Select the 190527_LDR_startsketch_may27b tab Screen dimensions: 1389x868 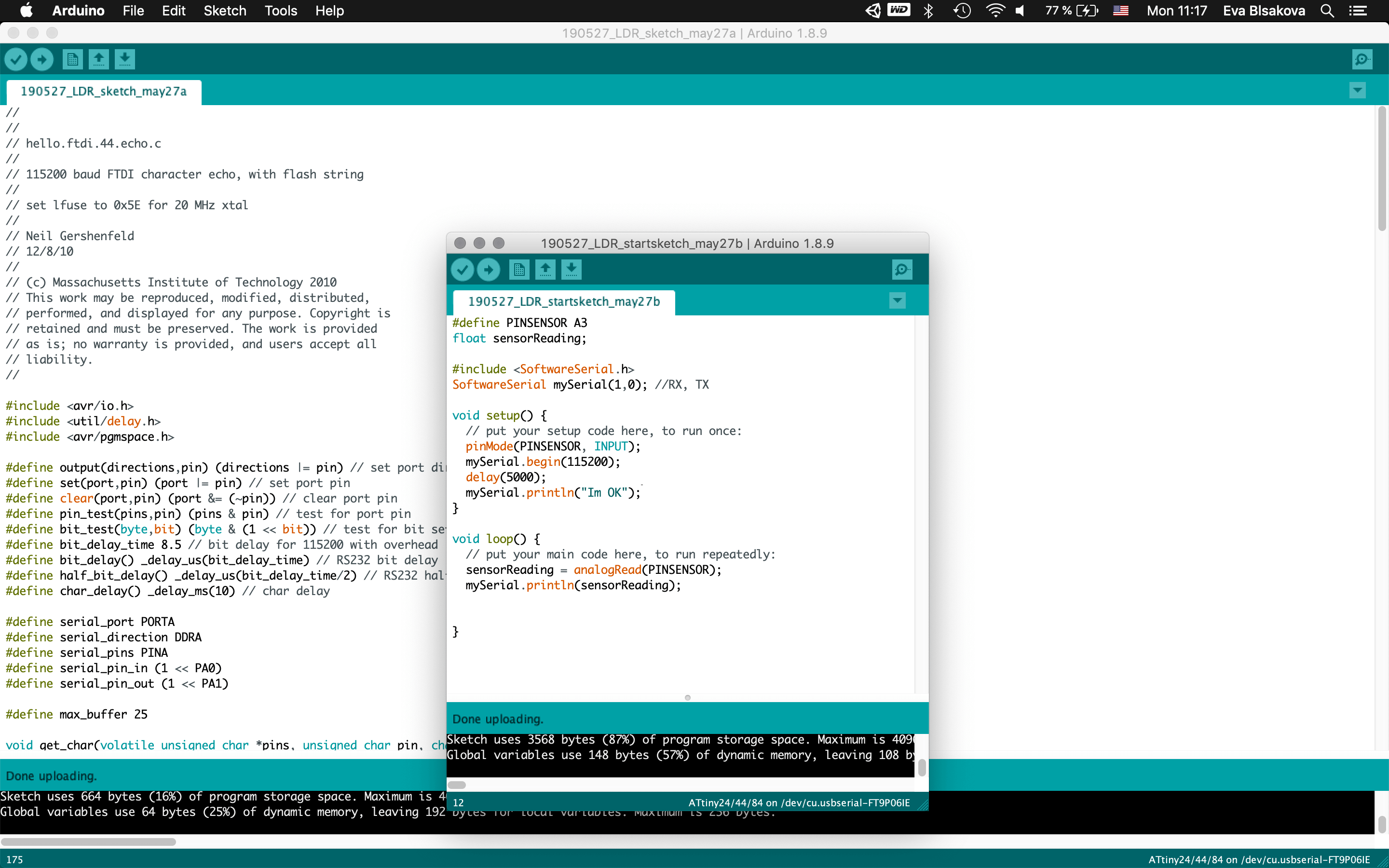point(564,302)
